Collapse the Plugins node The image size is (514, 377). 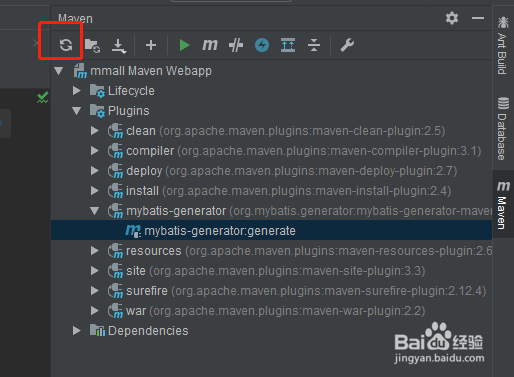coord(77,111)
